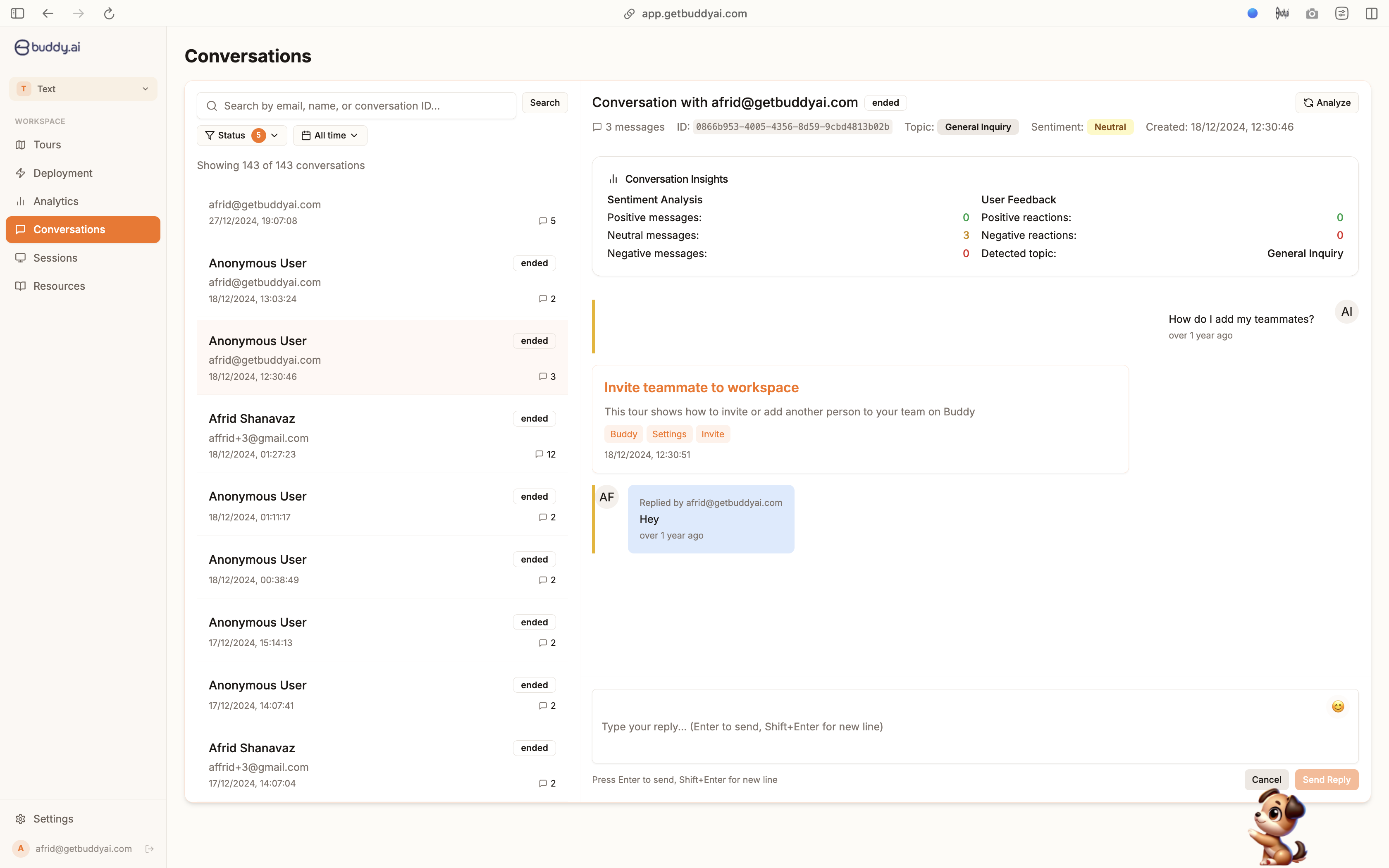Open Anonymous User conversation from 17/12/2024, 14:07:41
This screenshot has height=868, width=1389.
pyautogui.click(x=382, y=695)
